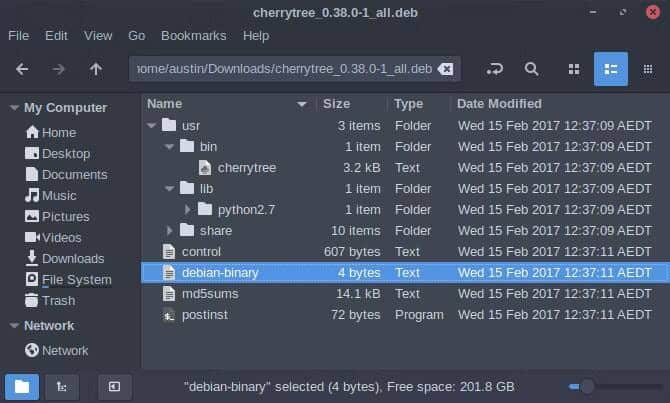Open Downloads in the sidebar
670x403 pixels.
(x=72, y=258)
